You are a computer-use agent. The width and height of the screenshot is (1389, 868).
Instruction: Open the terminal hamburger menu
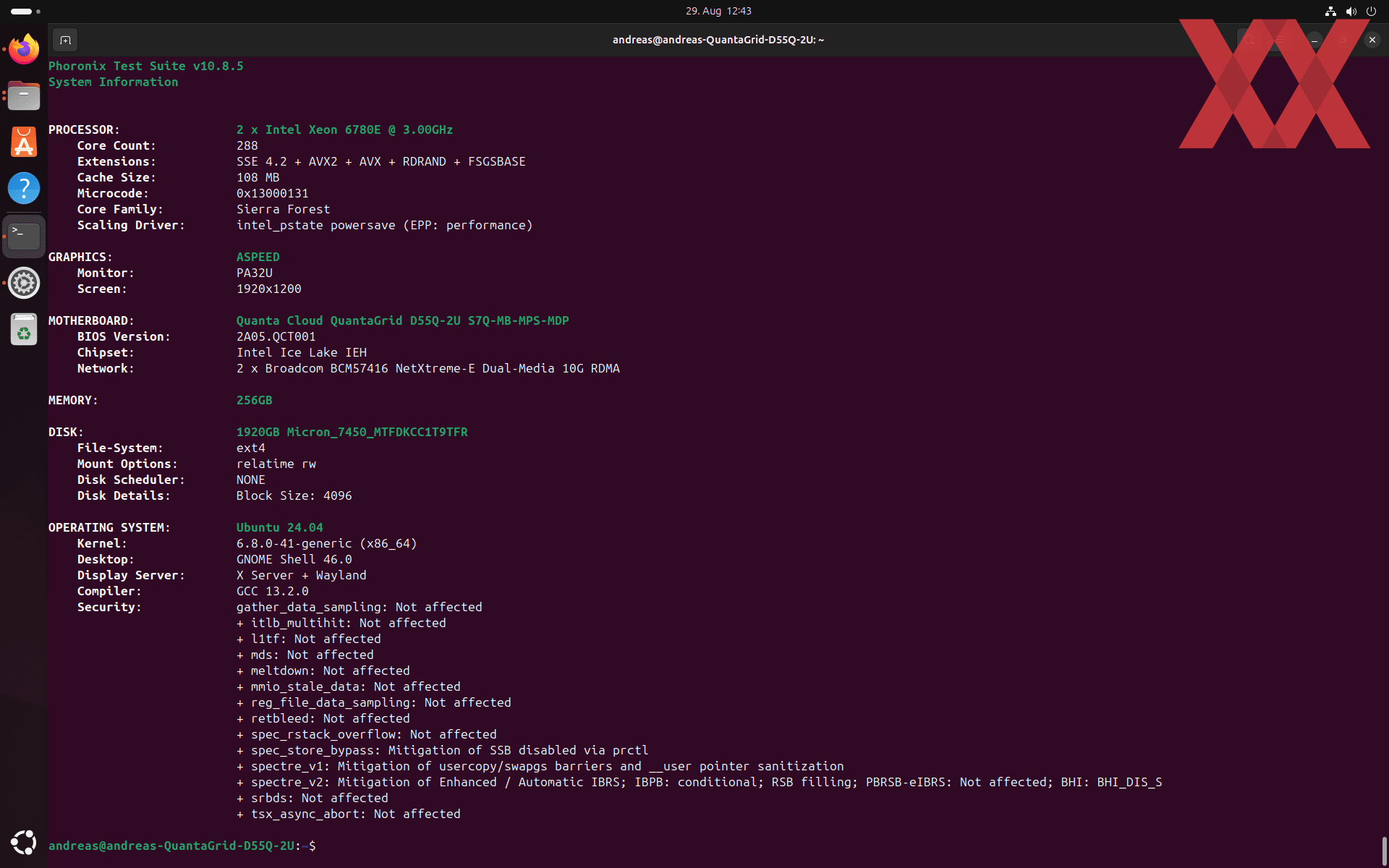pyautogui.click(x=1280, y=40)
